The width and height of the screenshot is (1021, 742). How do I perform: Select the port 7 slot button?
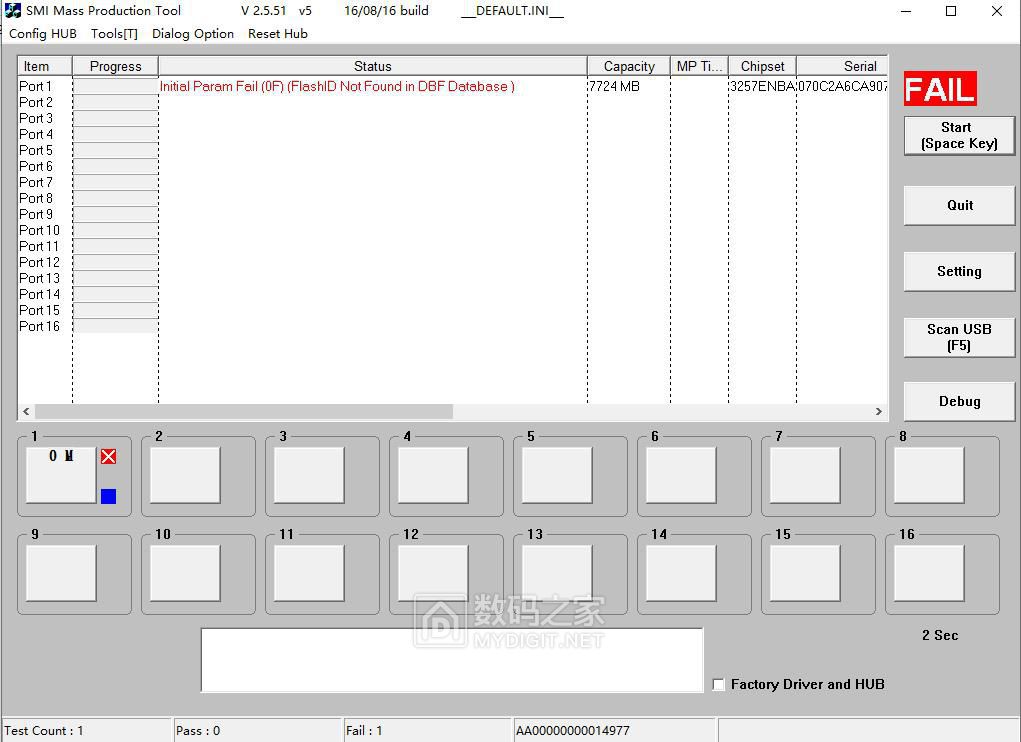click(805, 474)
